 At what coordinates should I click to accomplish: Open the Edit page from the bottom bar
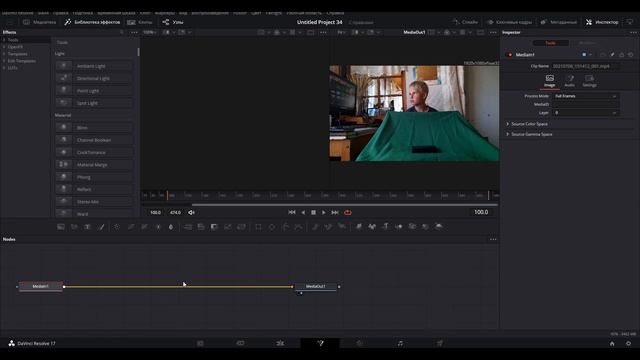pos(280,343)
